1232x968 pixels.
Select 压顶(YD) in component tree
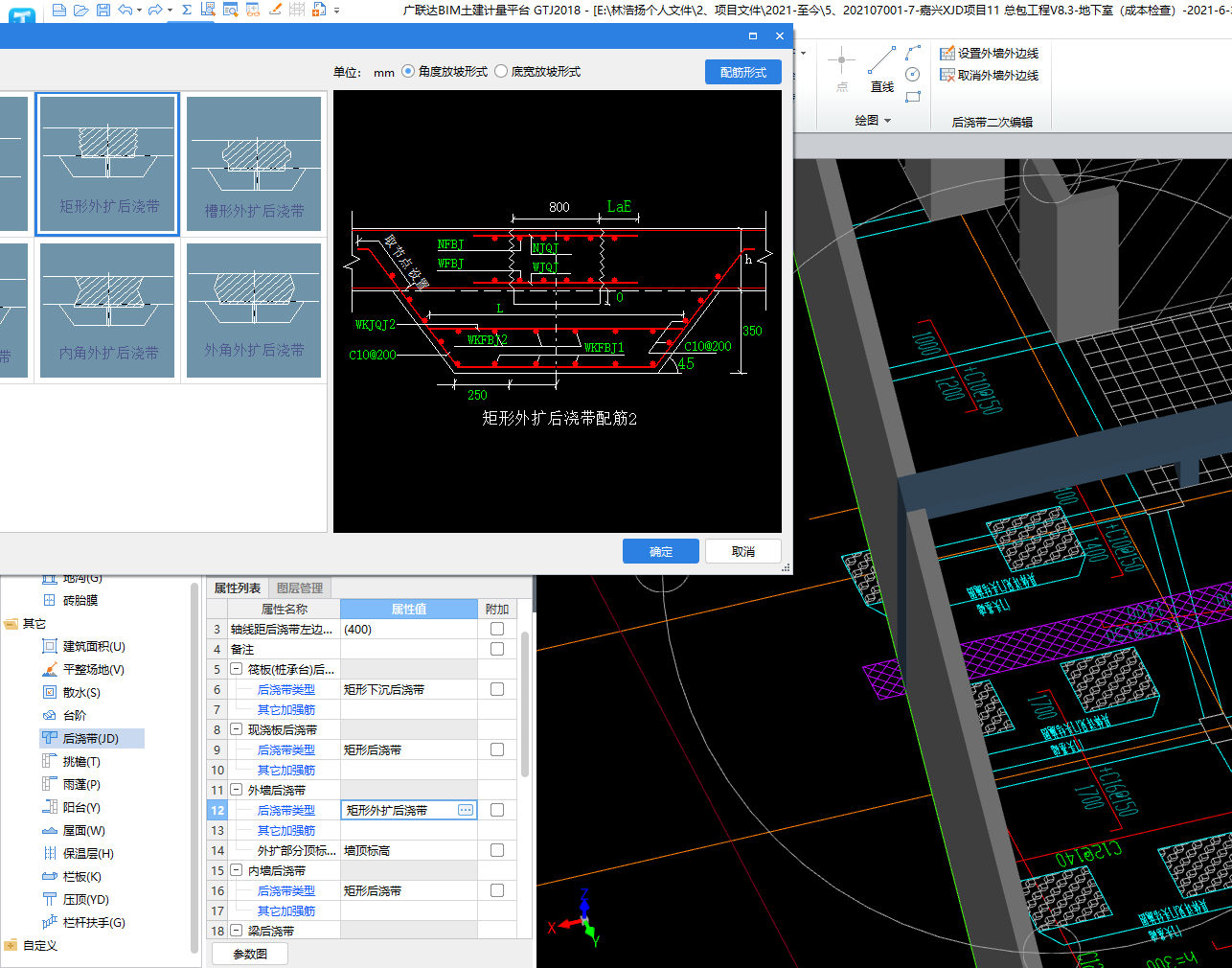pyautogui.click(x=76, y=900)
